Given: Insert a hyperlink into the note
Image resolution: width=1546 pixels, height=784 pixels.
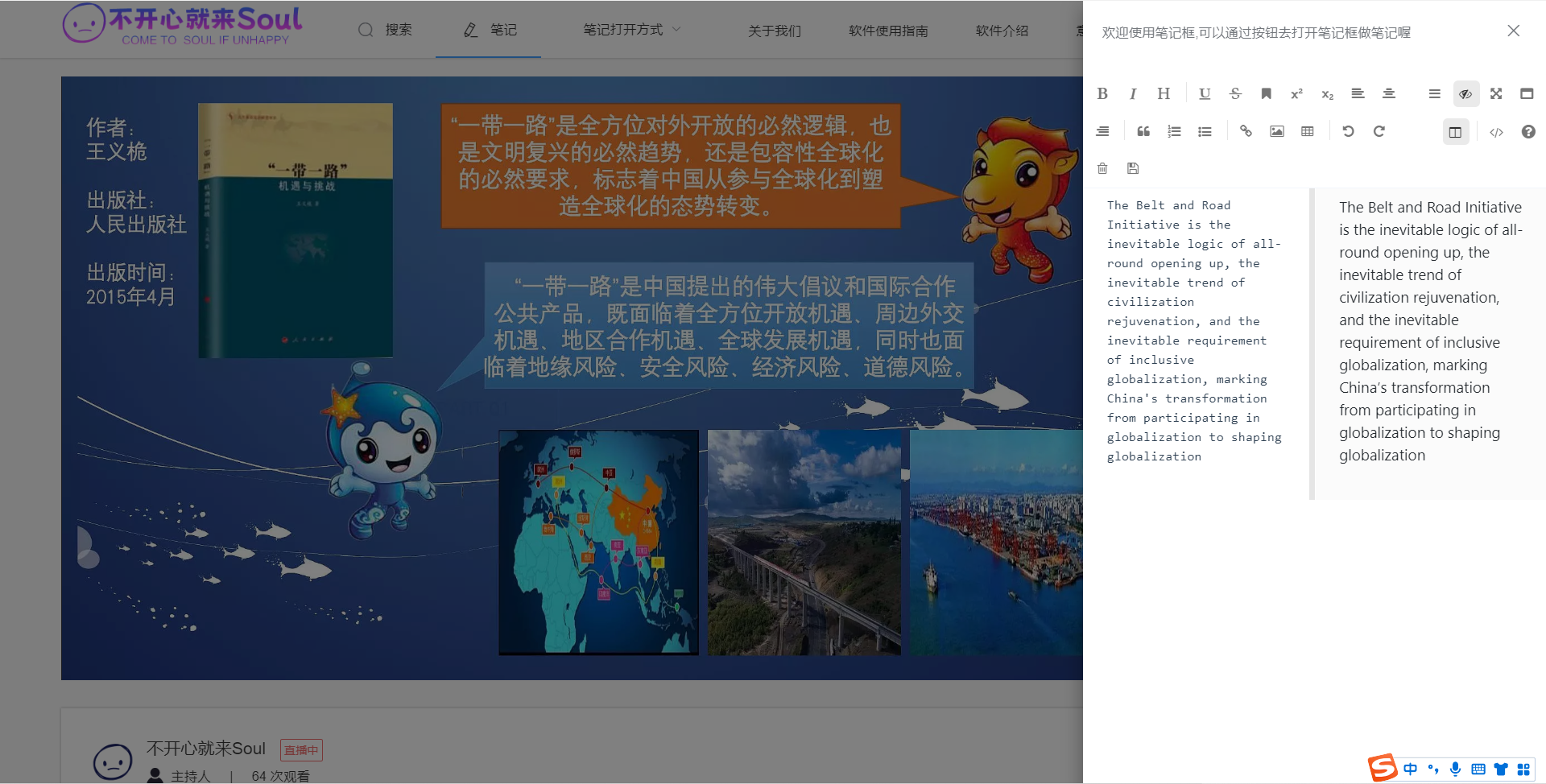Looking at the screenshot, I should 1246,131.
